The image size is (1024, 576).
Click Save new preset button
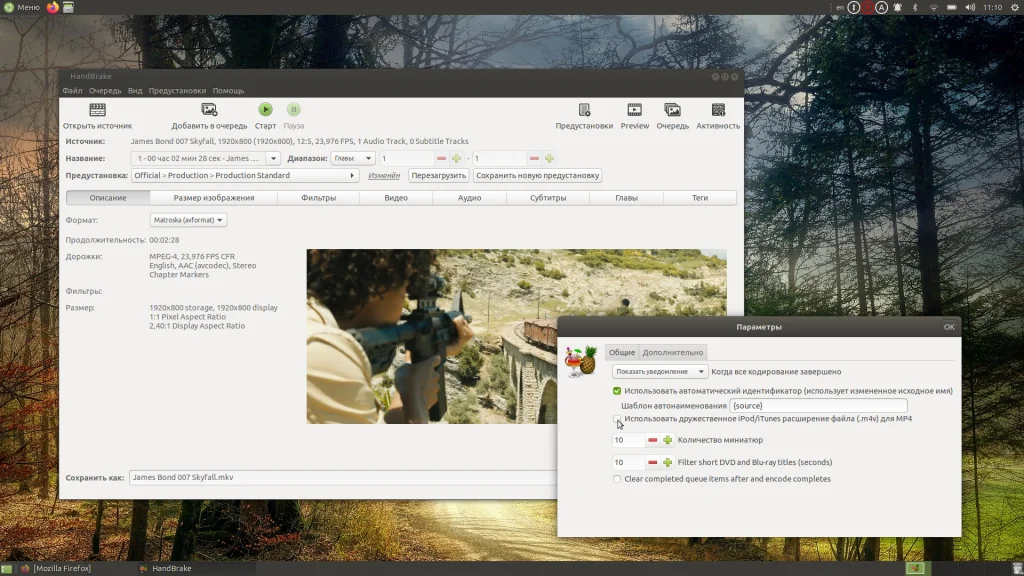537,176
